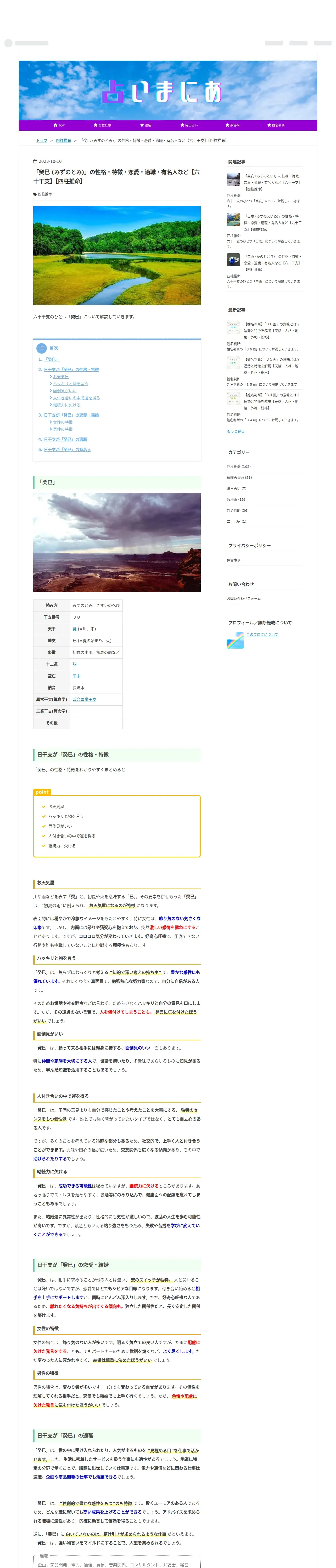The width and height of the screenshot is (336, 1568).
Task: Click the chevron before ハッキリと物を言う
Action: pos(51,384)
